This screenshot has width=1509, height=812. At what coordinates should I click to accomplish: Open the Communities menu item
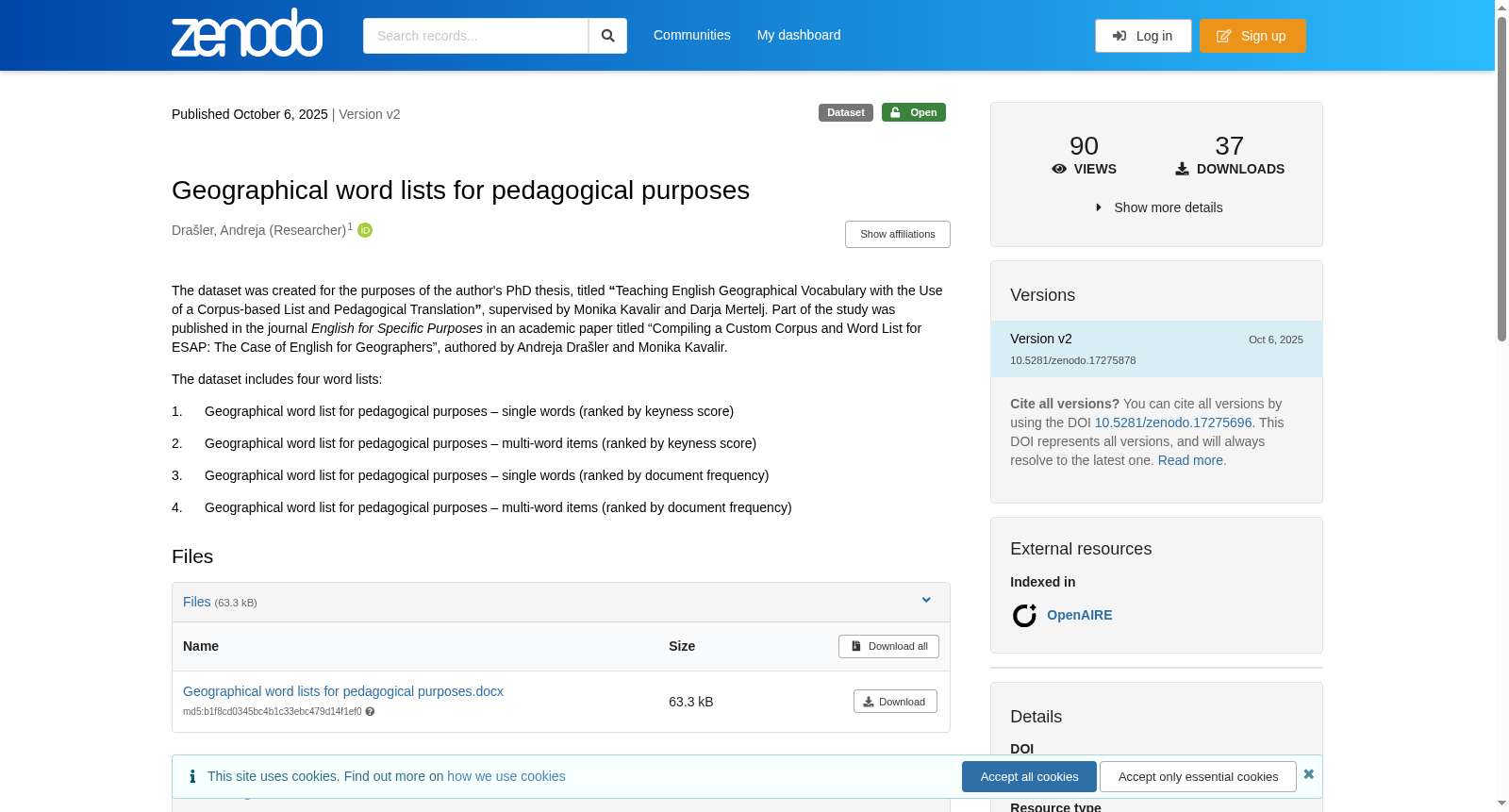coord(692,35)
